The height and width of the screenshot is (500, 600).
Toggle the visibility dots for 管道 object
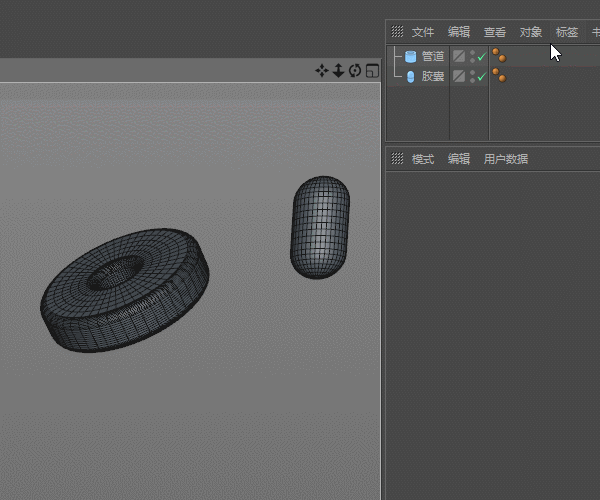tap(472, 57)
